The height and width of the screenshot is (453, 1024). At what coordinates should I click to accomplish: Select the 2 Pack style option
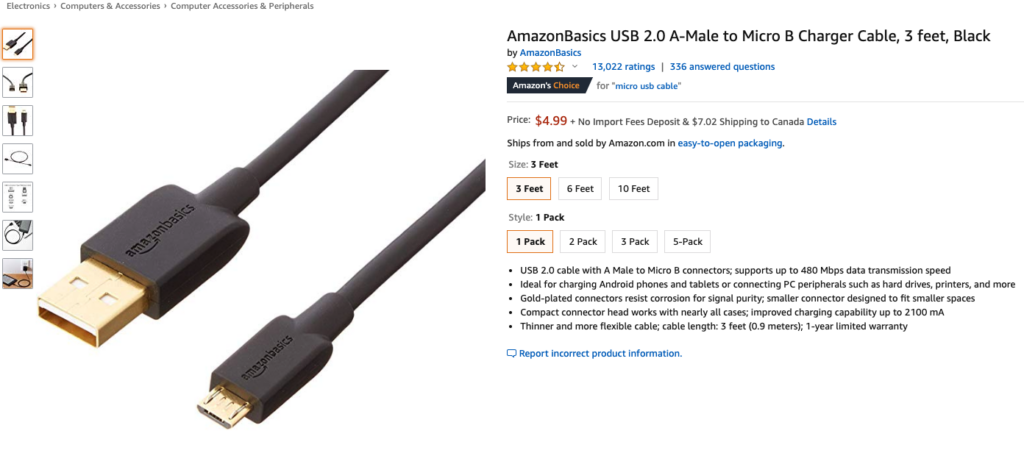[x=583, y=241]
